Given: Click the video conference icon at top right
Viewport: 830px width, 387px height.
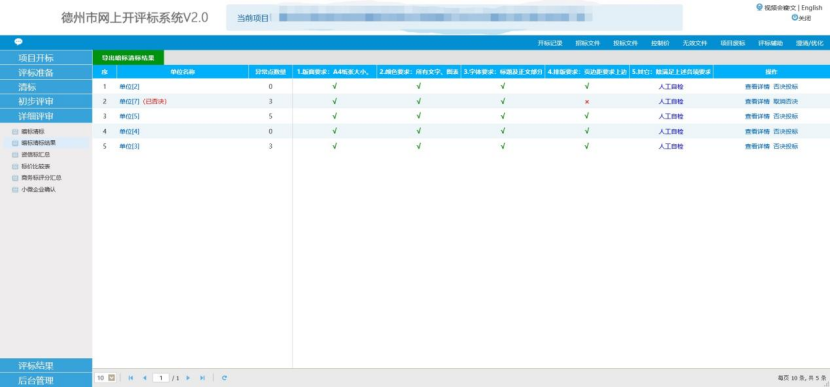Looking at the screenshot, I should pos(760,7).
